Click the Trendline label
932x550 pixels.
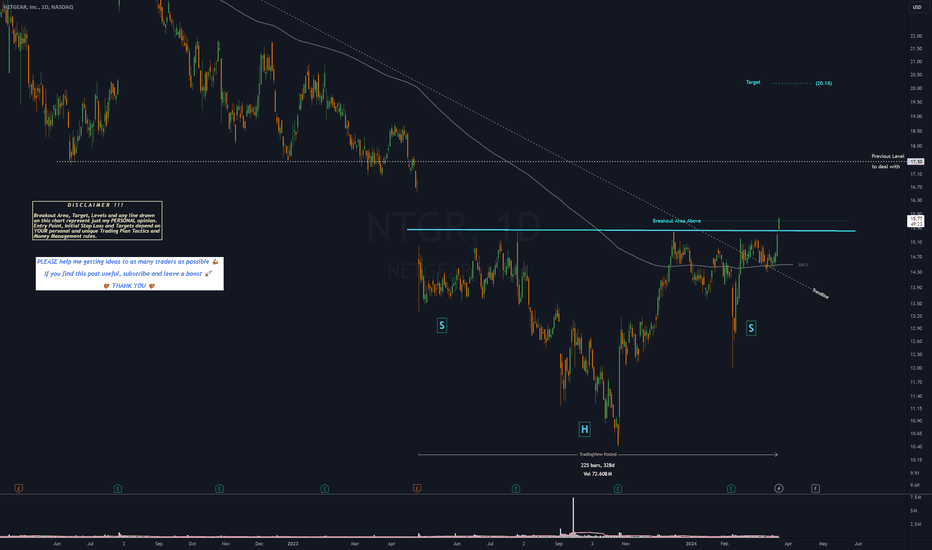click(x=820, y=294)
